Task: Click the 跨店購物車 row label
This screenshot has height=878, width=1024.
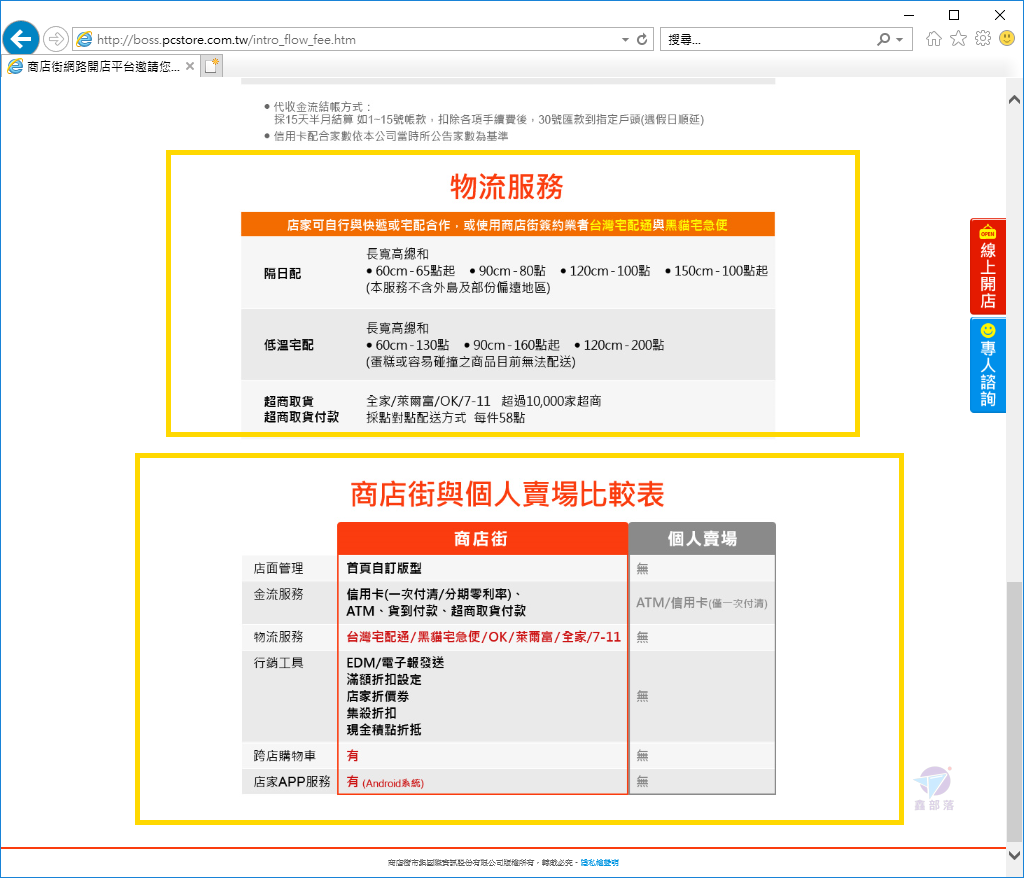Action: tap(285, 756)
